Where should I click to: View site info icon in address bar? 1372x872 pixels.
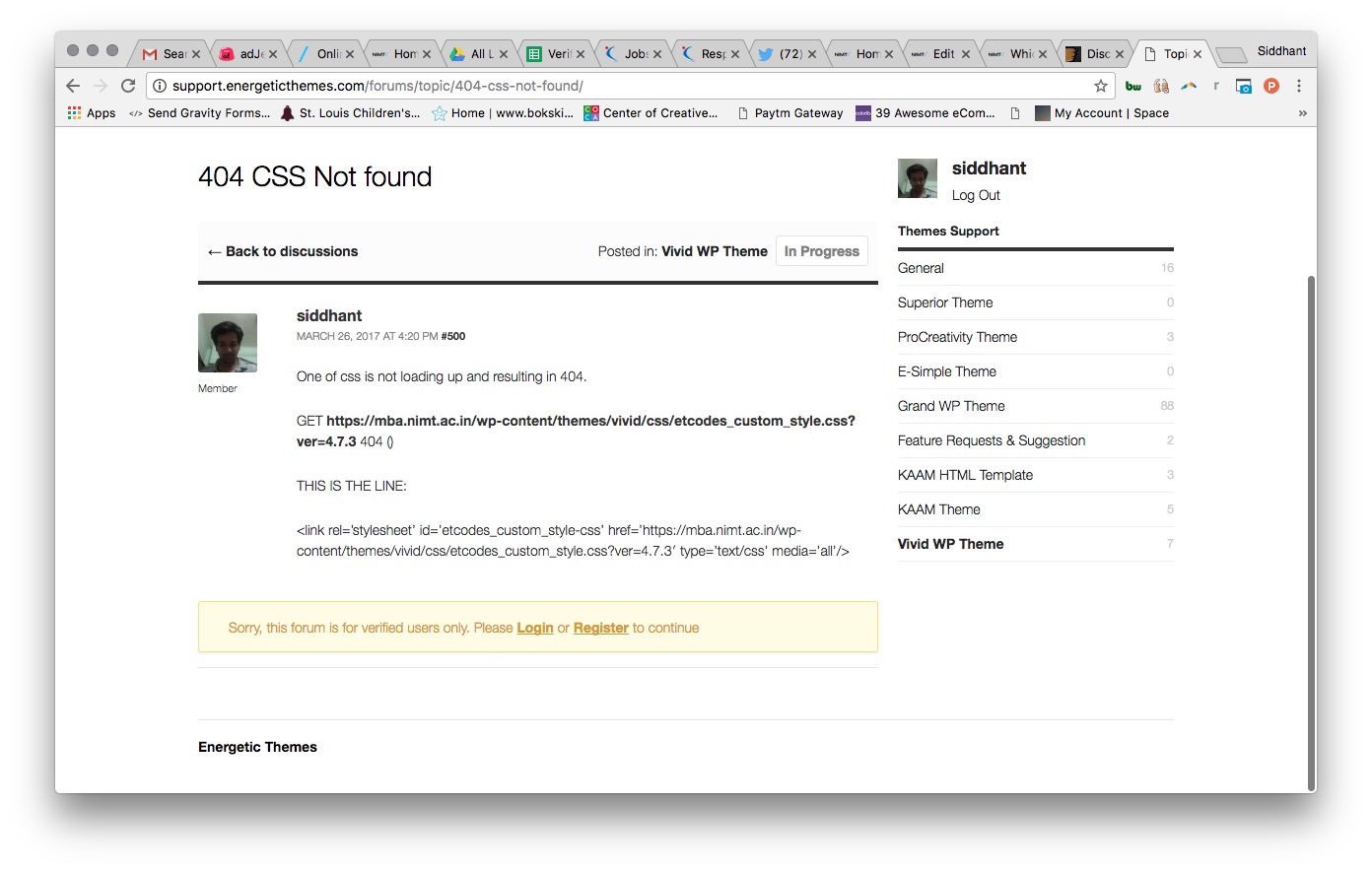click(x=160, y=86)
